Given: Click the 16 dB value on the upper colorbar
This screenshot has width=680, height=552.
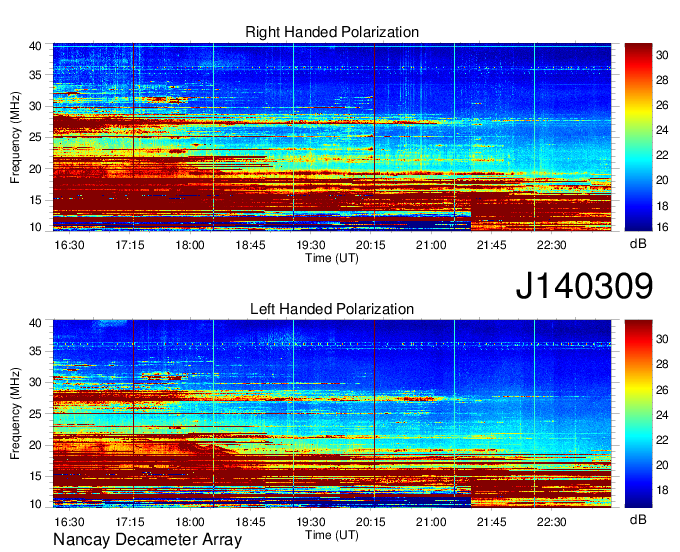Looking at the screenshot, I should coord(662,226).
